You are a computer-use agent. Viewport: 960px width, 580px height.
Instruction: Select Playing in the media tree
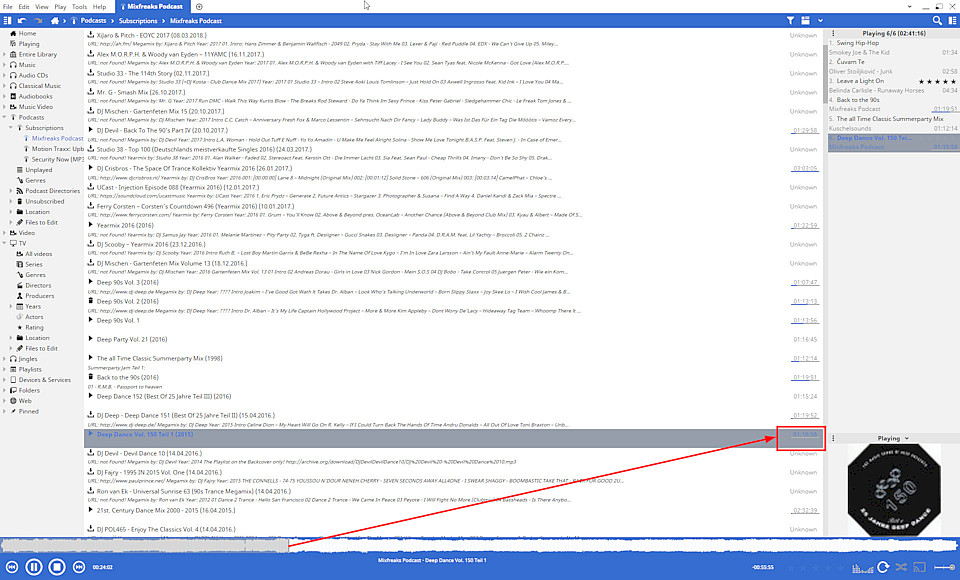click(29, 43)
